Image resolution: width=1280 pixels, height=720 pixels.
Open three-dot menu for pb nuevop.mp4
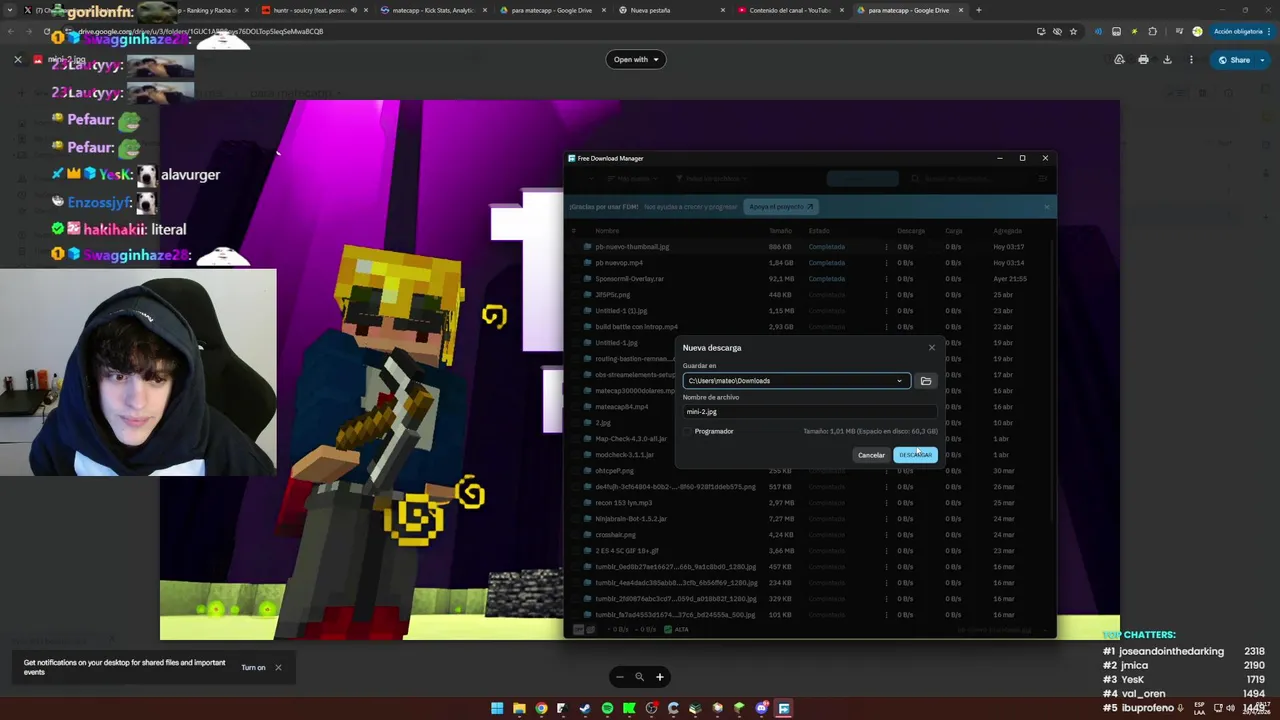coord(886,263)
